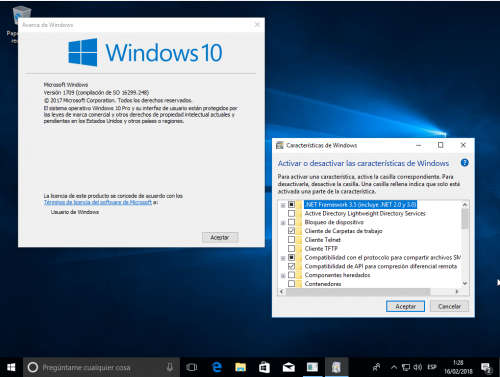
Task: Select the Componentes heredados row label
Action: 337,275
